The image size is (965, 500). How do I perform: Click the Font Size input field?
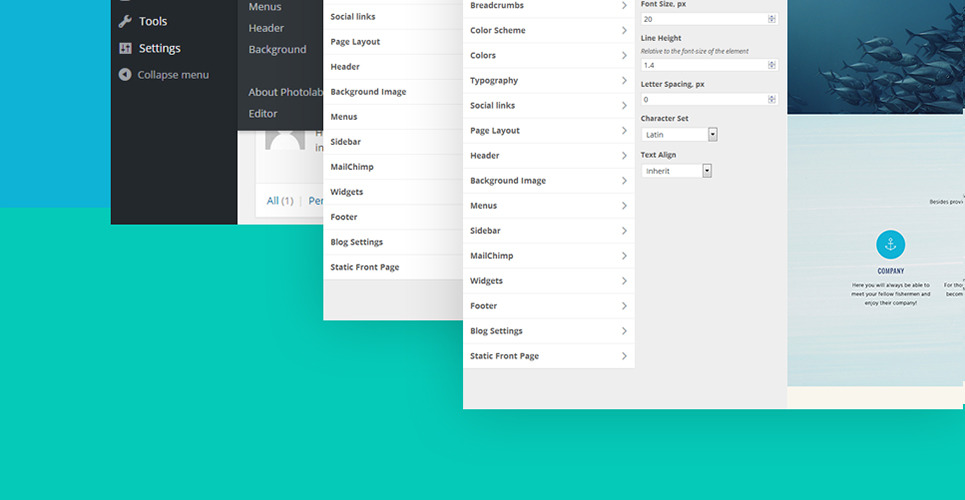tap(702, 19)
